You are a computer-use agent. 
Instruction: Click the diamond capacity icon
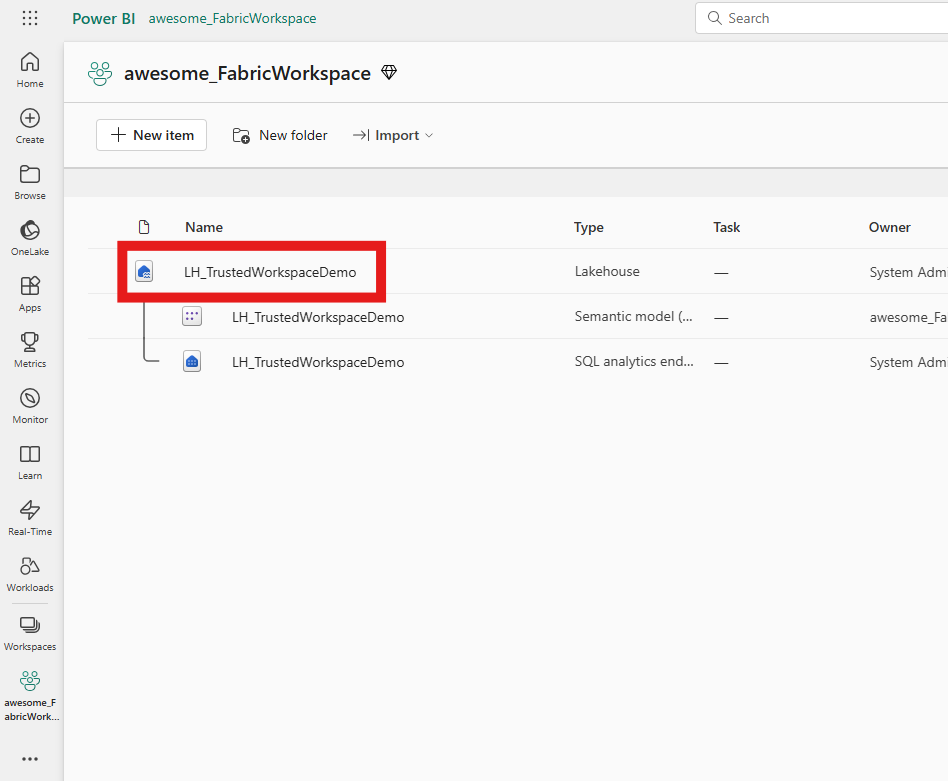click(x=389, y=73)
